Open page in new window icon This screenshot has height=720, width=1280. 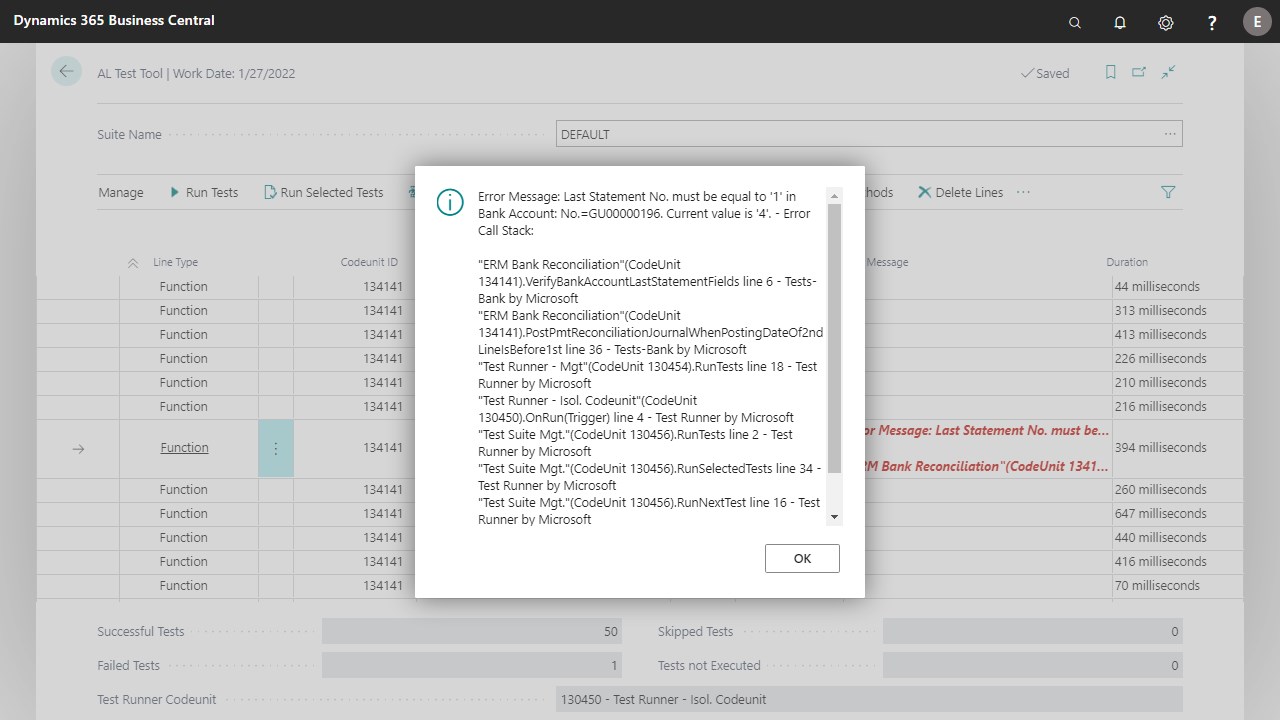1139,72
